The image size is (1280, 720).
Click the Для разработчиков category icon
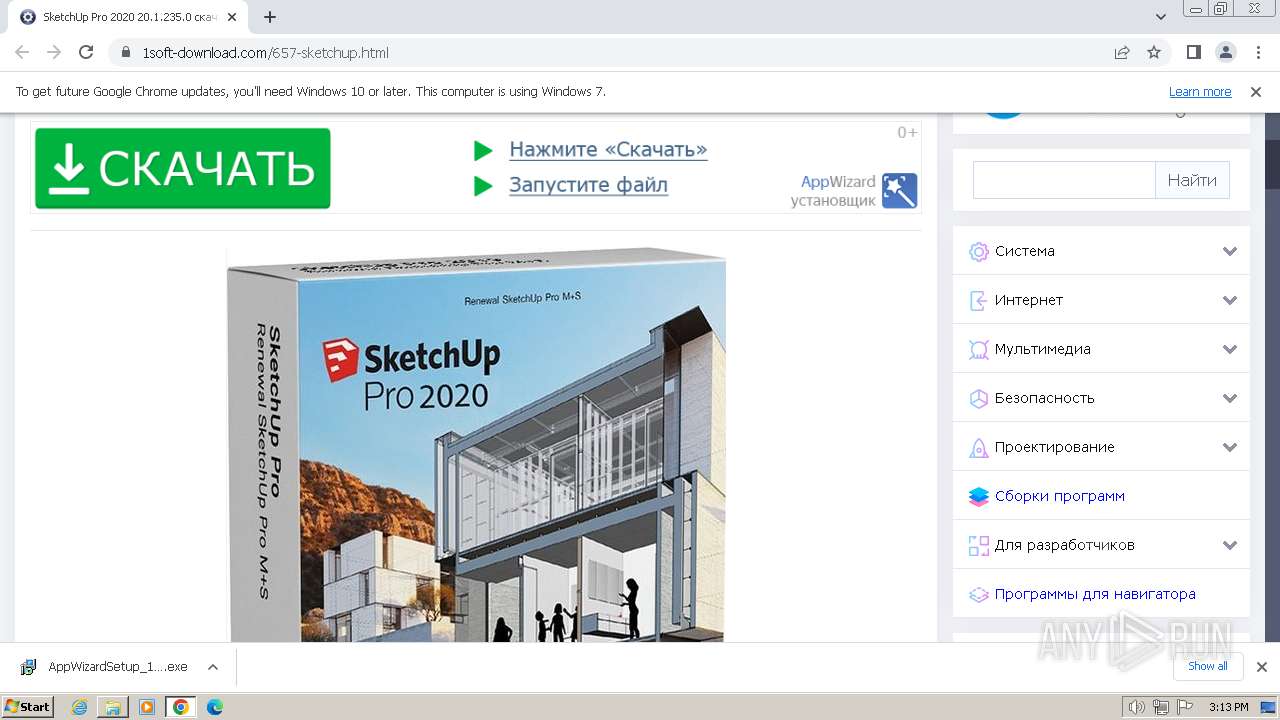[978, 546]
